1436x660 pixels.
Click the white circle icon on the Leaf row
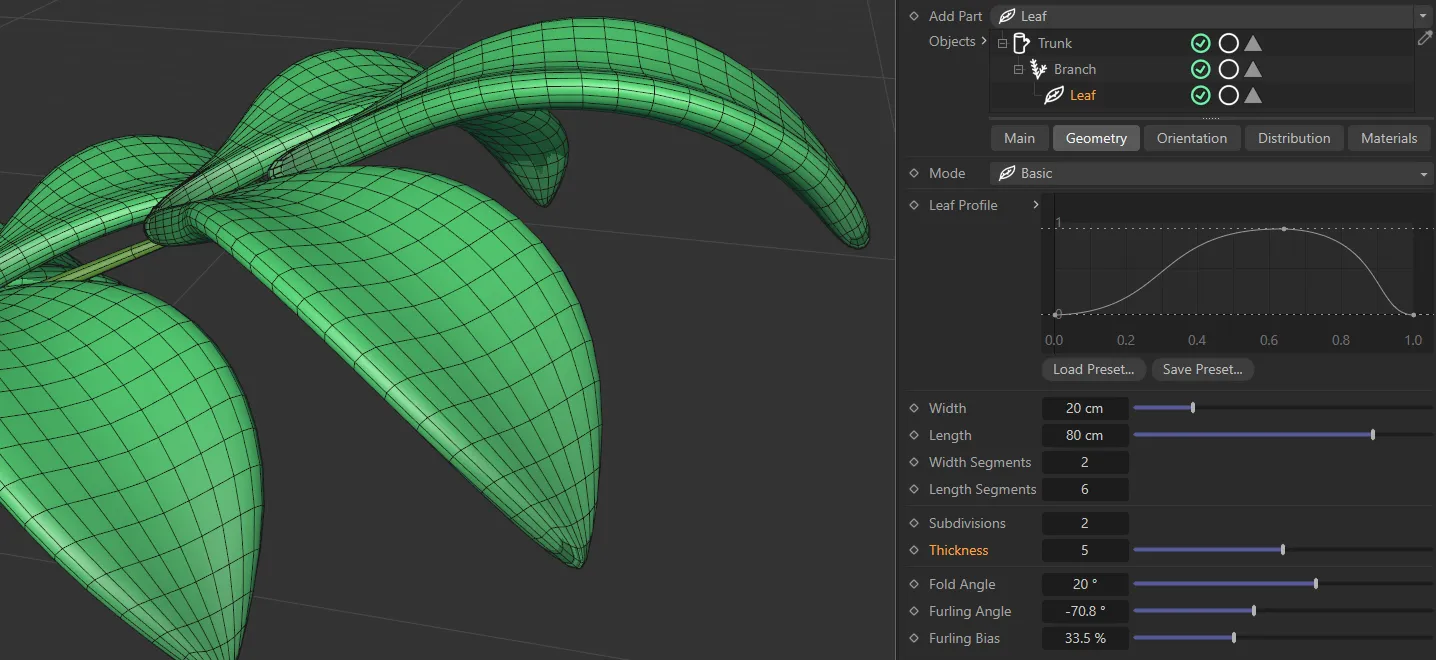click(x=1229, y=95)
